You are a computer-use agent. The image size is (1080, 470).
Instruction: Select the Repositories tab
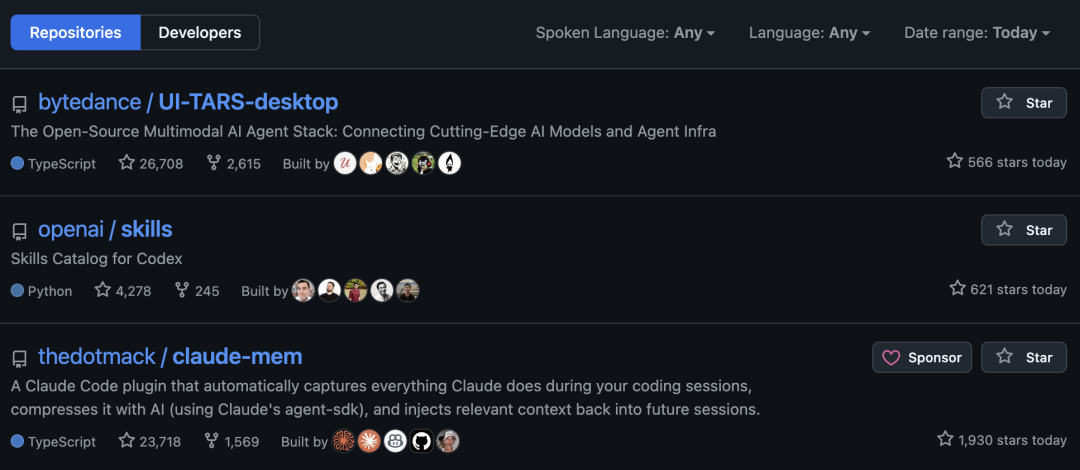coord(75,33)
